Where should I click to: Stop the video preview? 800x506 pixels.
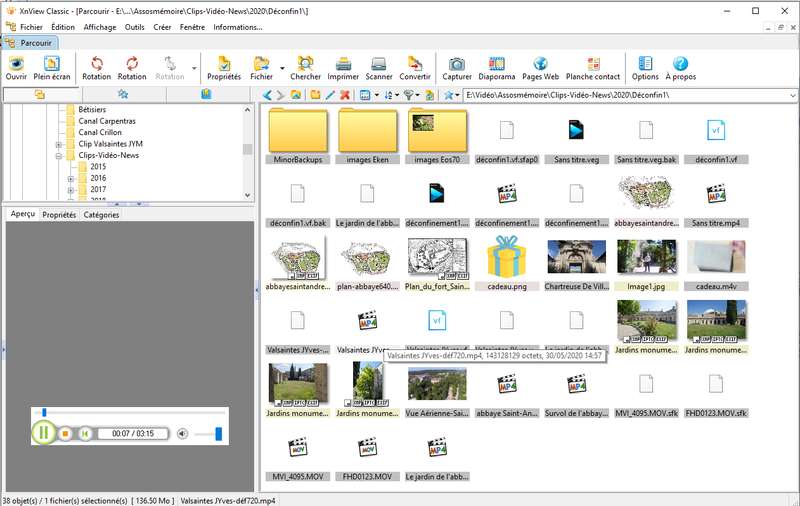[x=65, y=434]
